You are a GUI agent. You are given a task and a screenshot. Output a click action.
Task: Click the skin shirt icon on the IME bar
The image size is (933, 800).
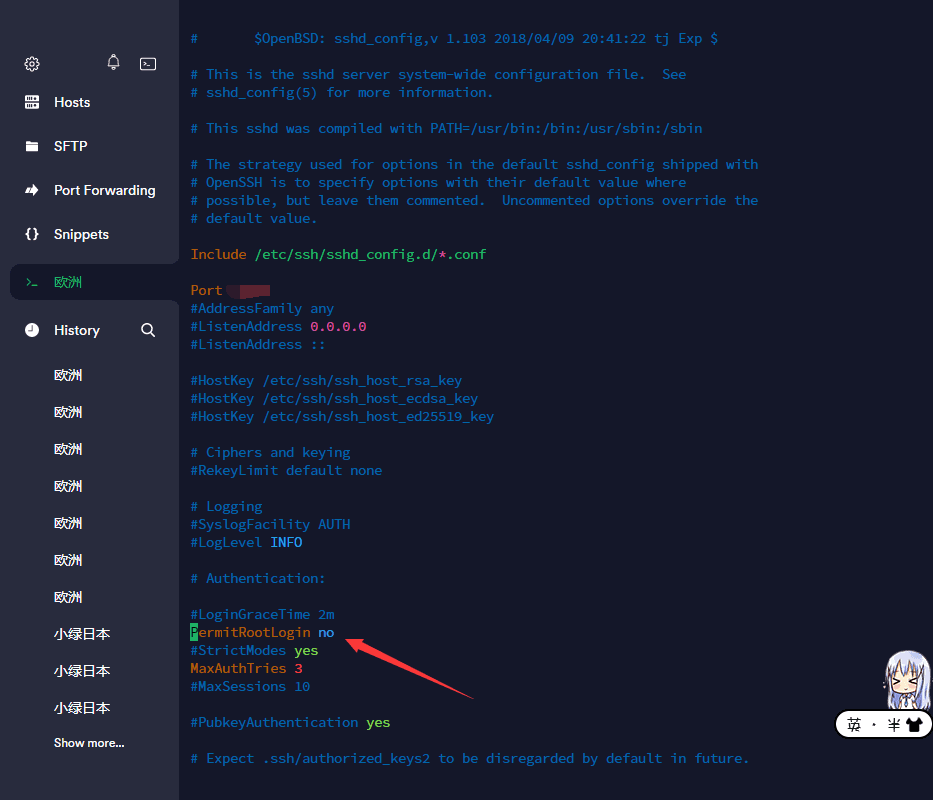coord(914,725)
